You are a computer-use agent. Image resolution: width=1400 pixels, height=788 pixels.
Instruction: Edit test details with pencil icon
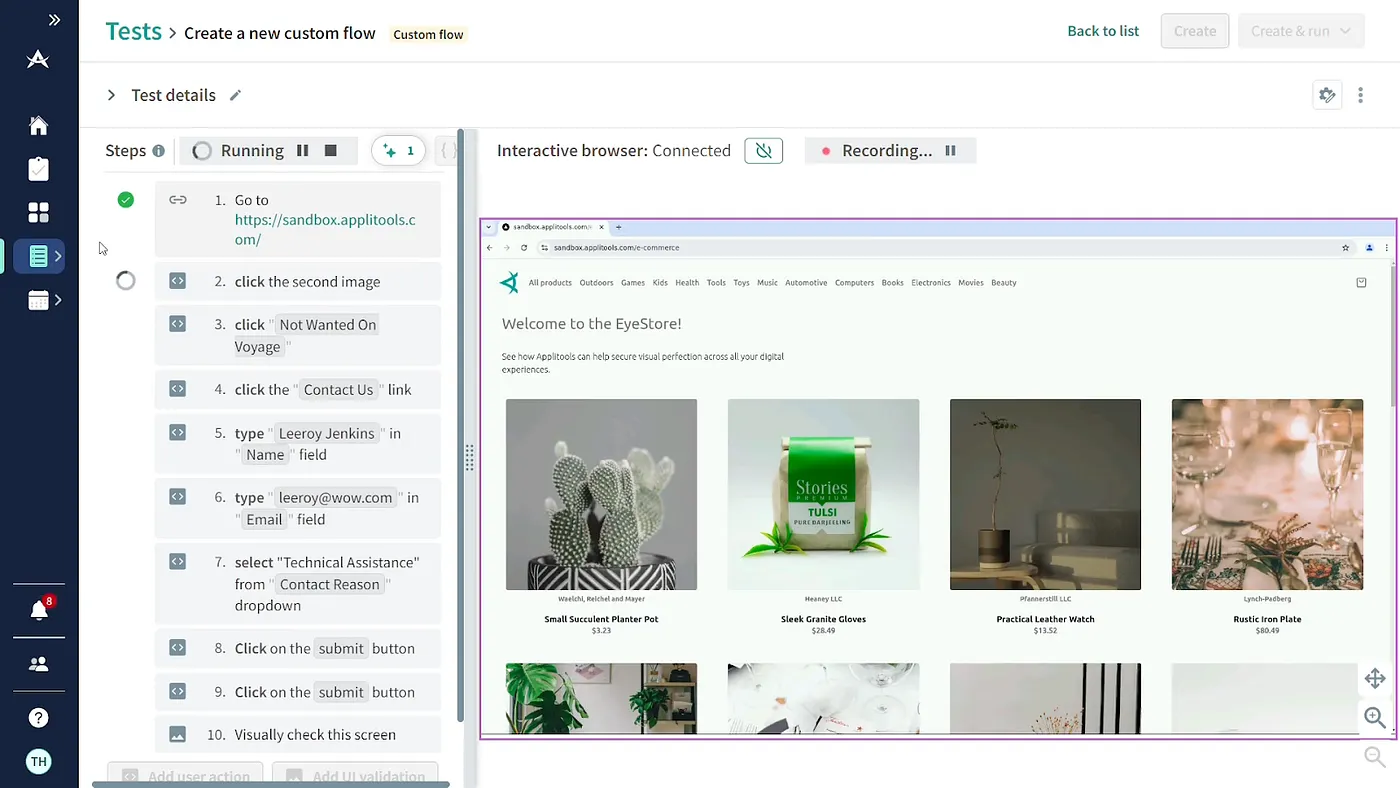pos(235,95)
